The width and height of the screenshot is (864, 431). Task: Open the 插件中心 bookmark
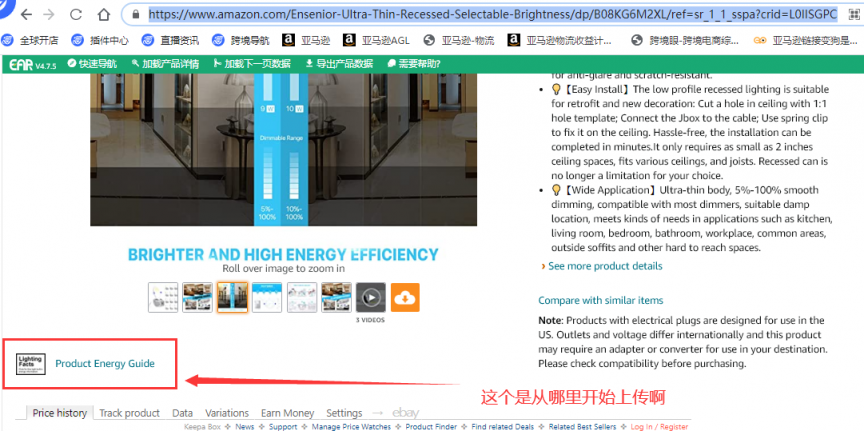coord(100,40)
